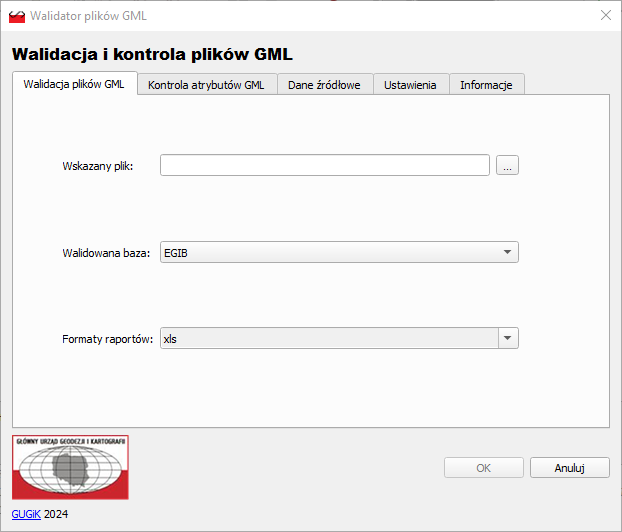Click the Formaty raportów xls field
Screen dimensions: 622x532
(328, 339)
